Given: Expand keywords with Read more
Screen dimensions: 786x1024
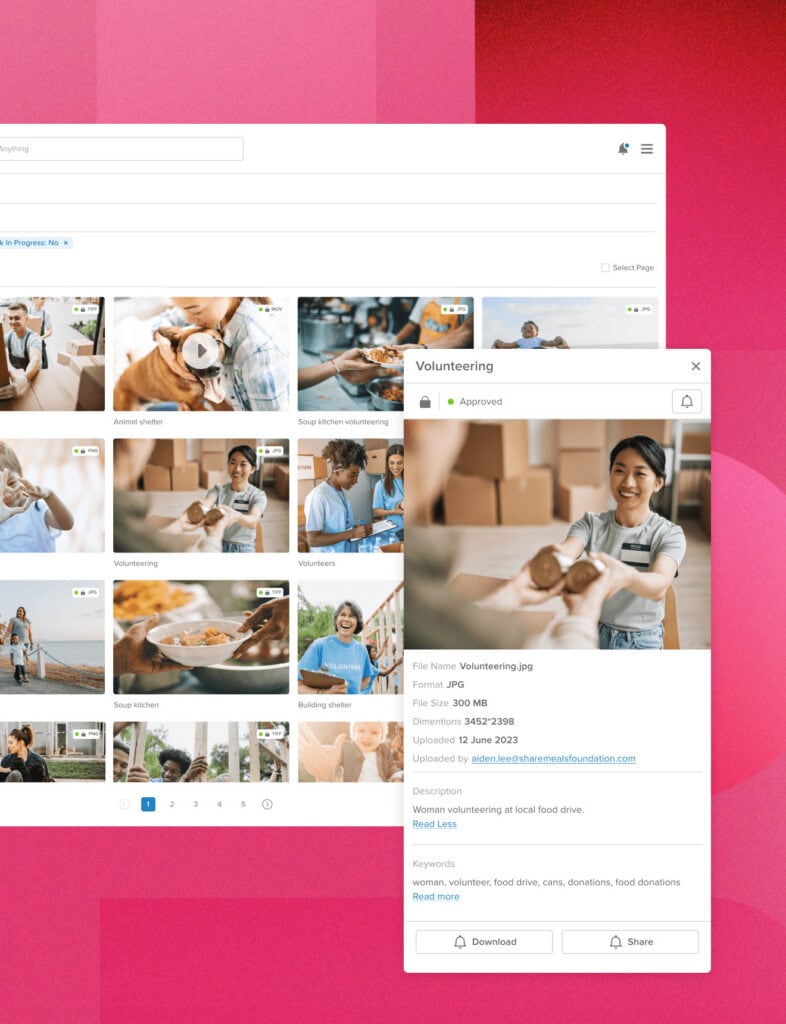Looking at the screenshot, I should coord(436,897).
